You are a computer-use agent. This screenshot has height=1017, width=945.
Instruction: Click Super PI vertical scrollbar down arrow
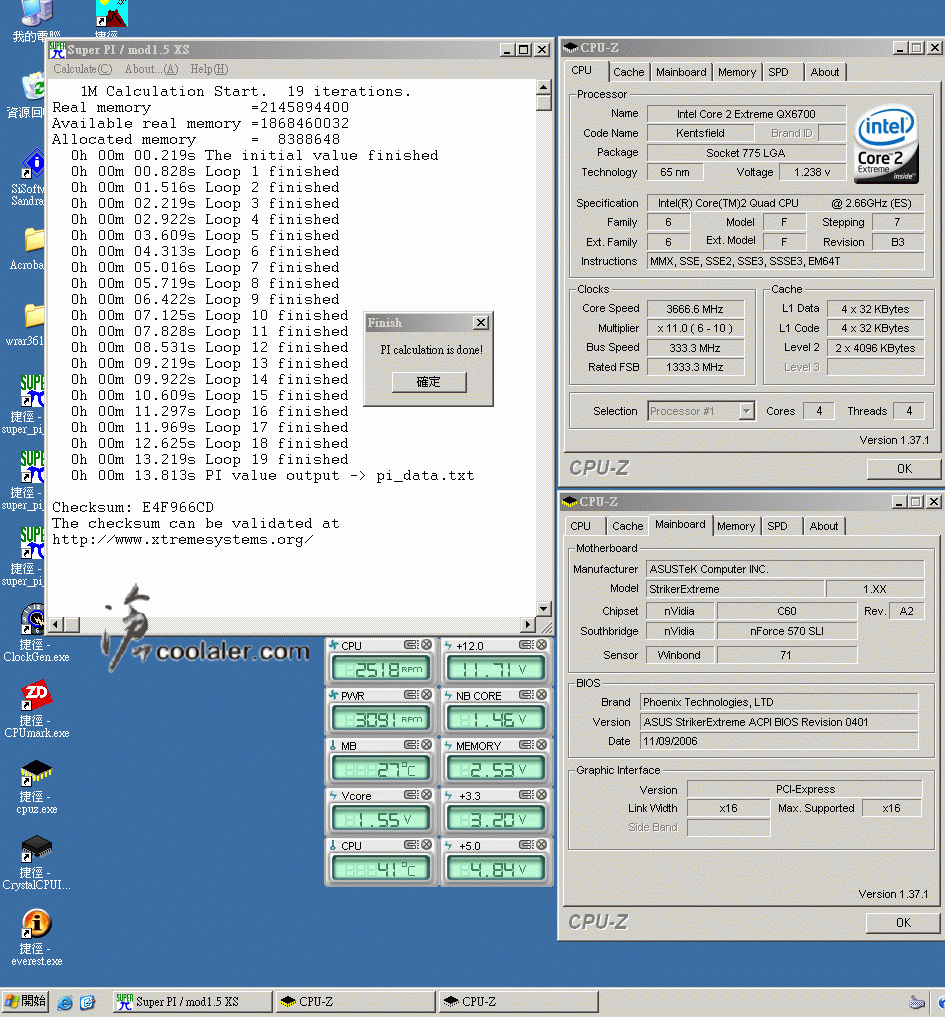click(x=543, y=608)
